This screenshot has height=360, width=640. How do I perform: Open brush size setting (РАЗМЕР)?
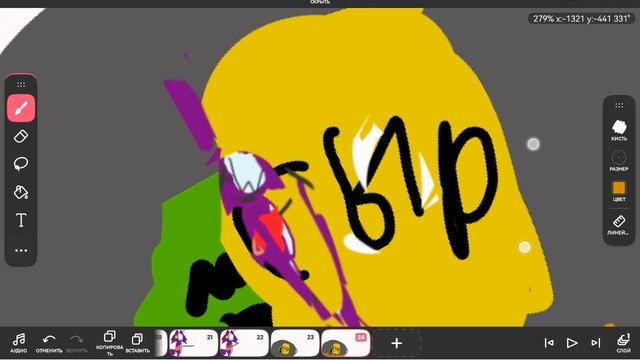619,161
